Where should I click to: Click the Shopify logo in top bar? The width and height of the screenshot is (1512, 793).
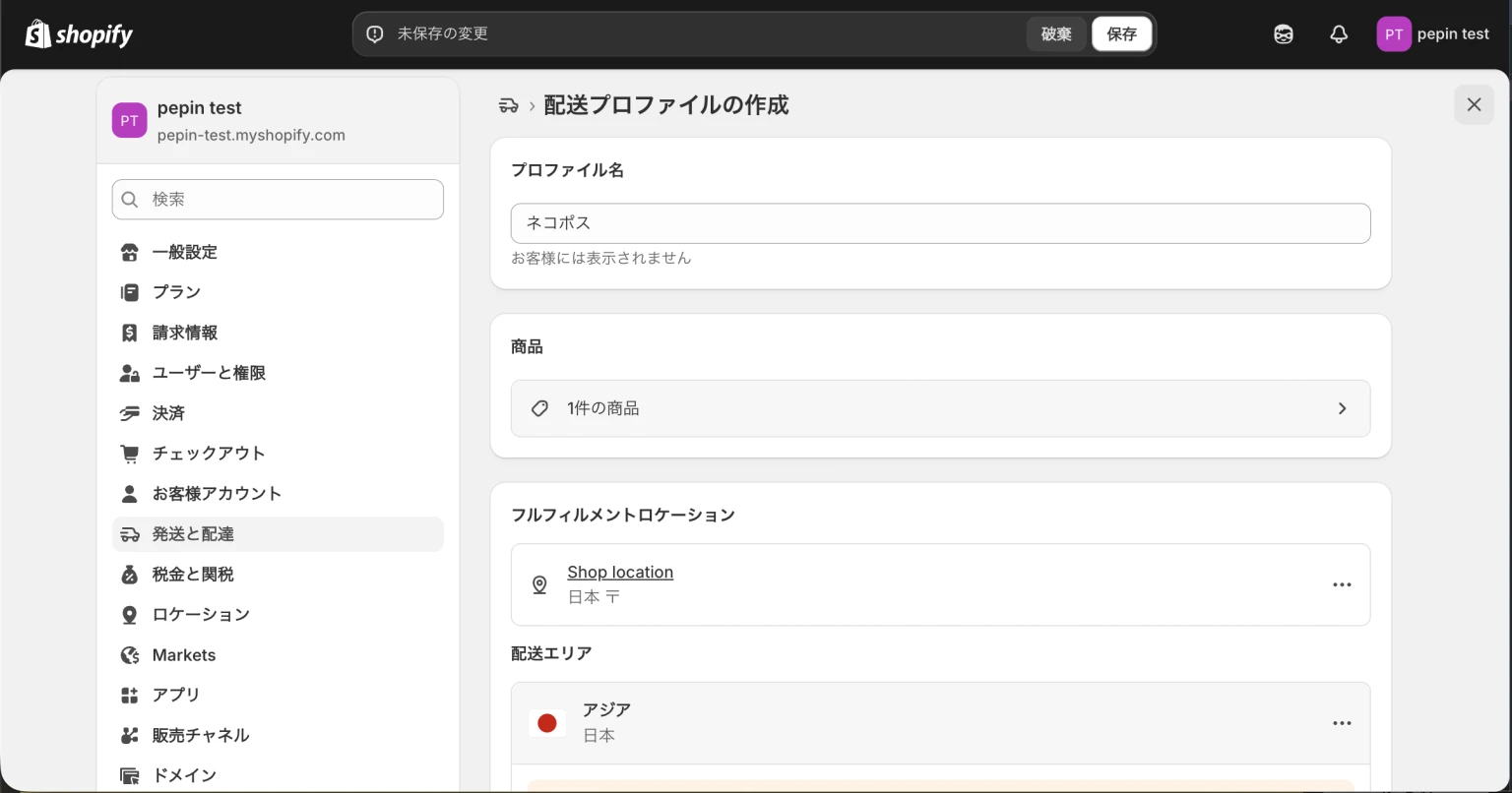(79, 34)
